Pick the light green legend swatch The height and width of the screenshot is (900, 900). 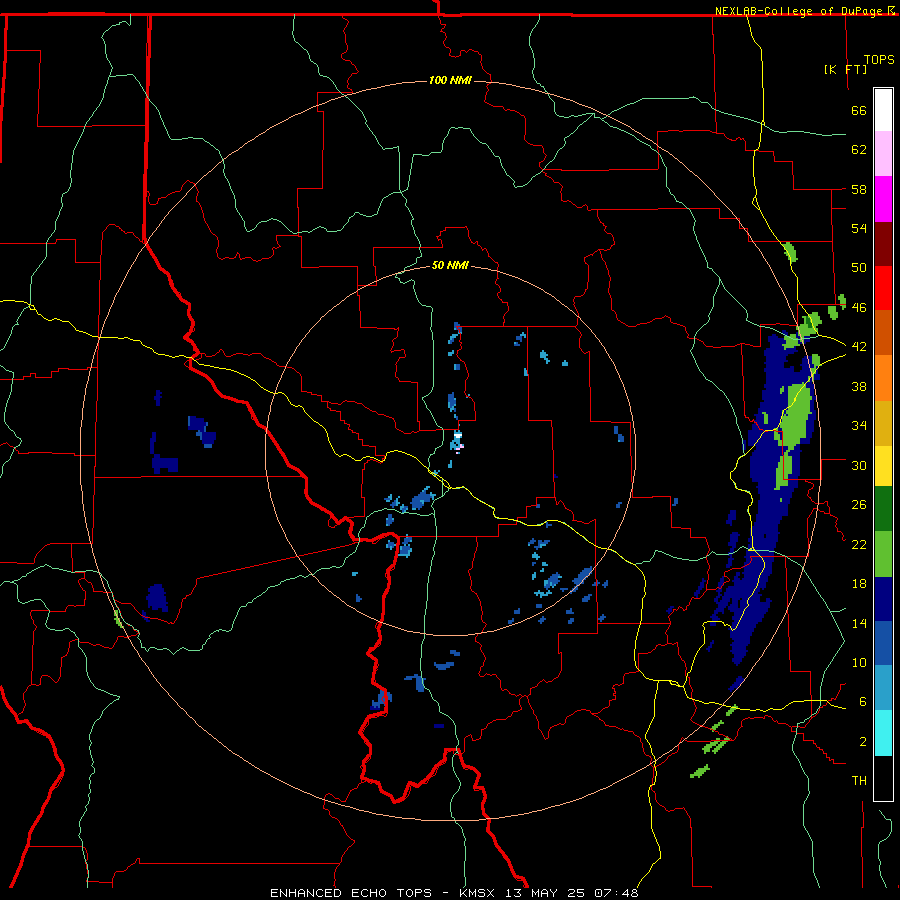point(883,554)
